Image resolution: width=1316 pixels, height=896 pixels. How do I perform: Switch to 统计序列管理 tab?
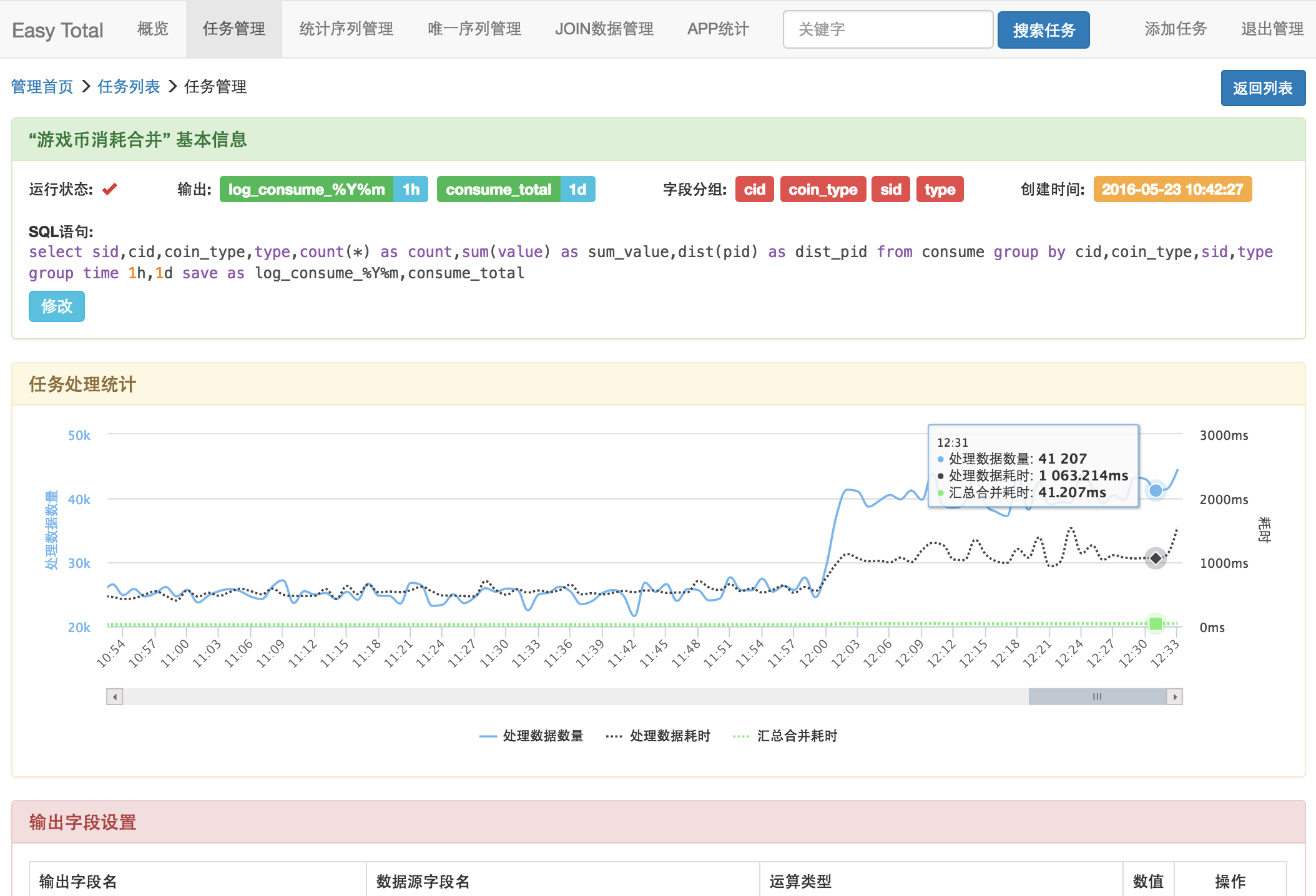click(x=346, y=29)
